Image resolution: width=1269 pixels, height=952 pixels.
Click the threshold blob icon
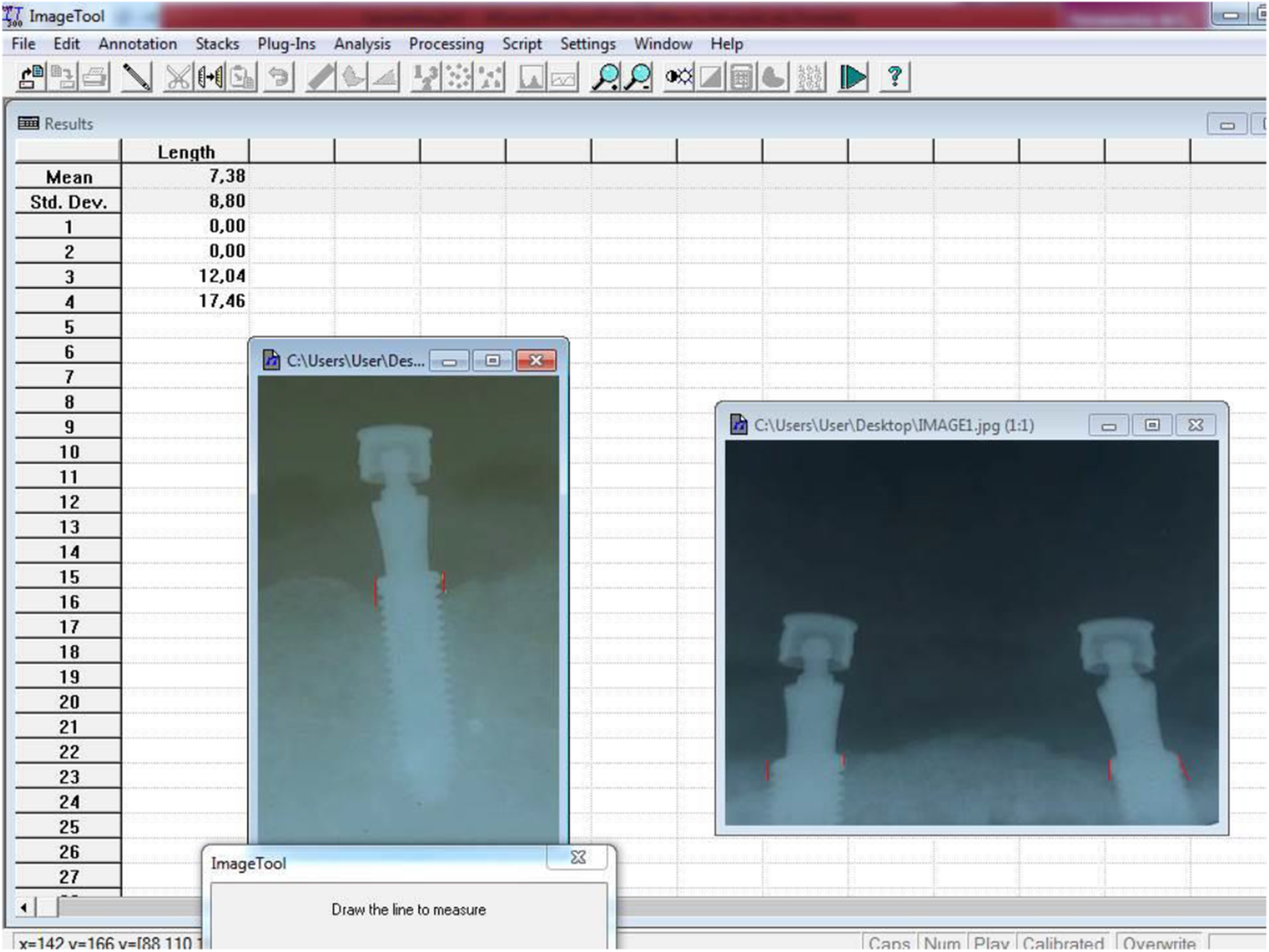[x=773, y=78]
